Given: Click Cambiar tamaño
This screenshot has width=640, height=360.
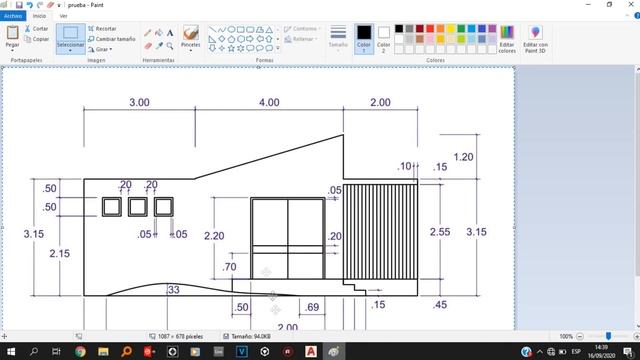Looking at the screenshot, I should point(111,39).
